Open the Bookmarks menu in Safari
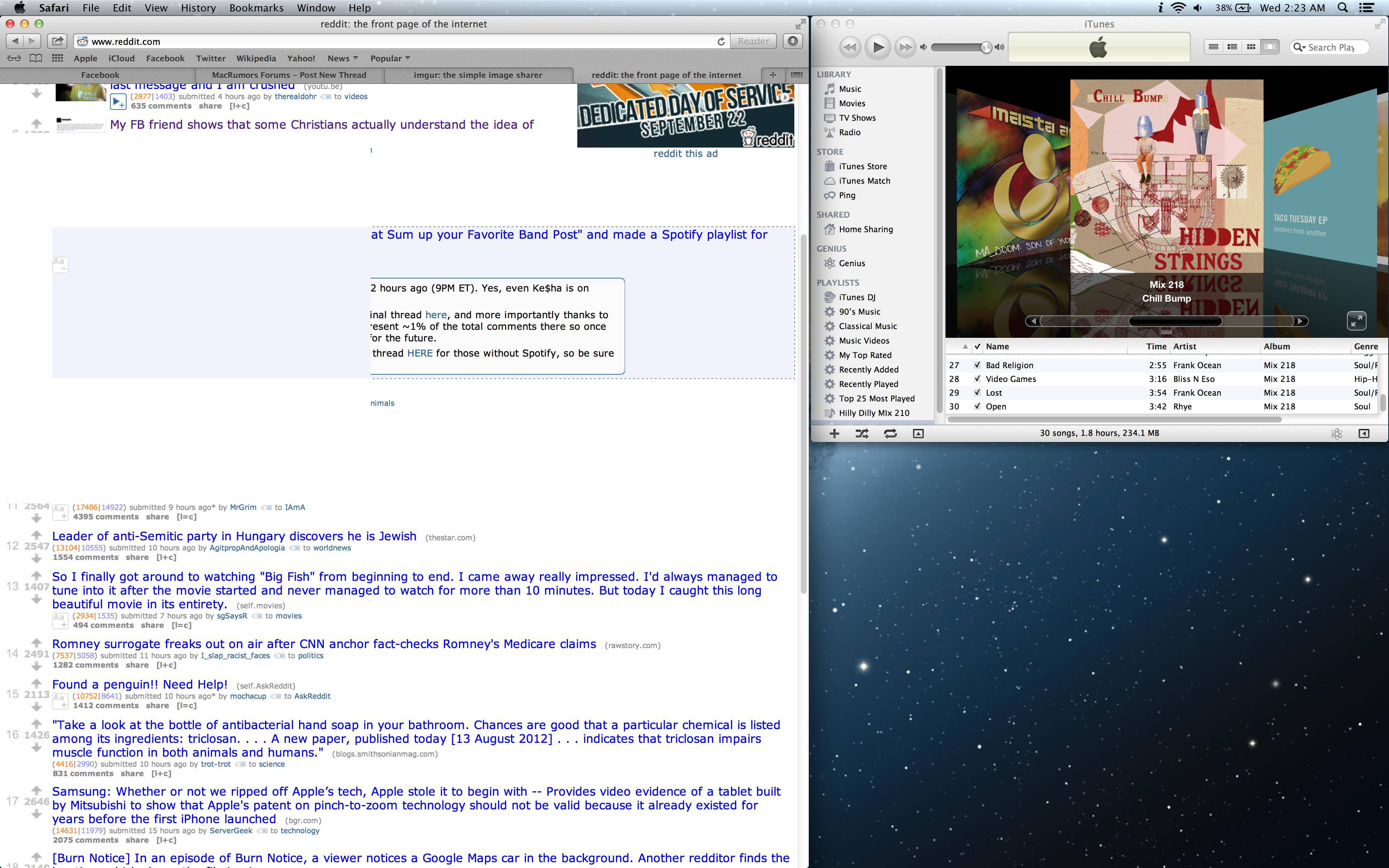 pos(256,8)
